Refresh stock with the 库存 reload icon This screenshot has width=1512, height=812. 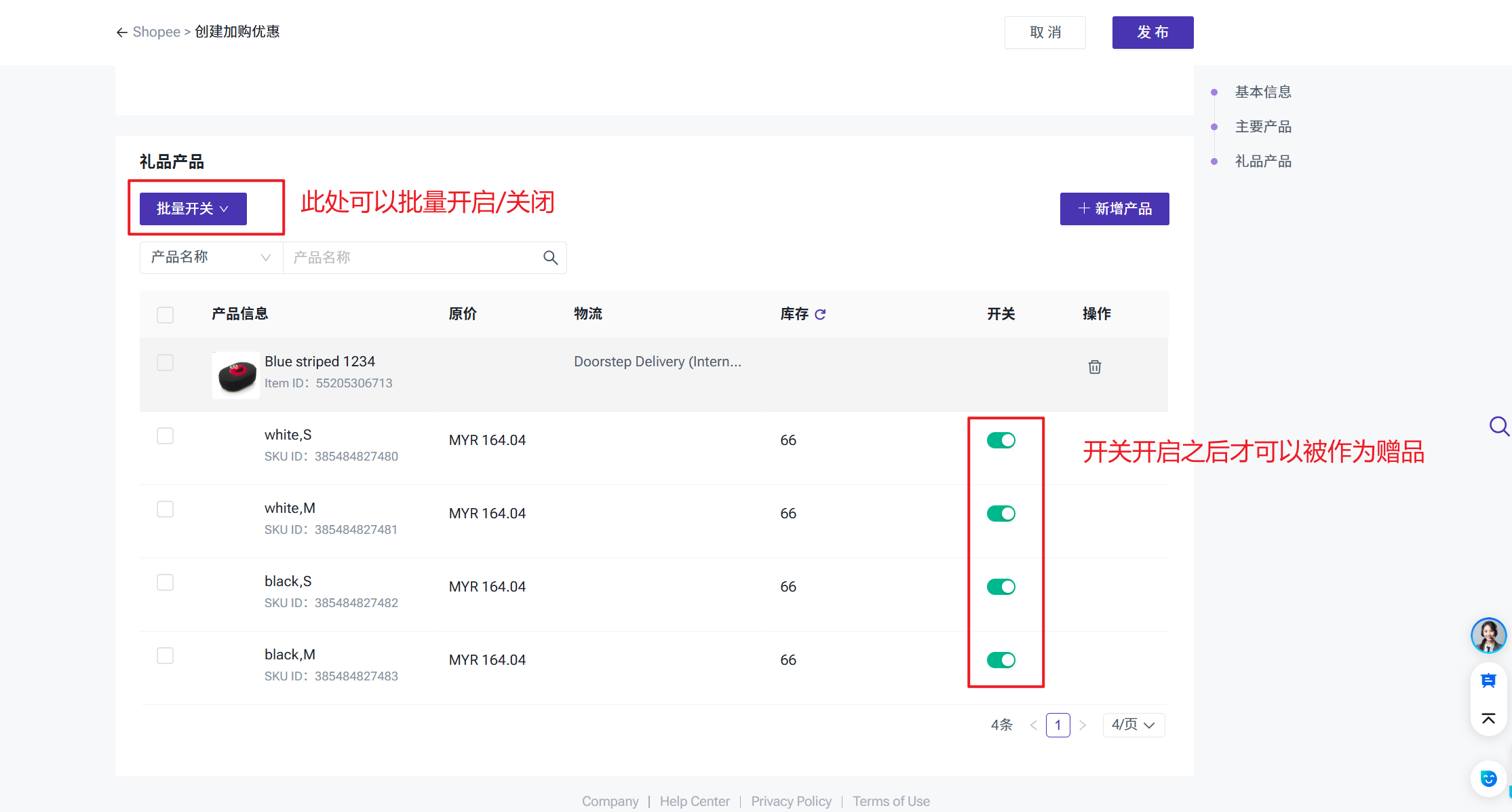820,314
